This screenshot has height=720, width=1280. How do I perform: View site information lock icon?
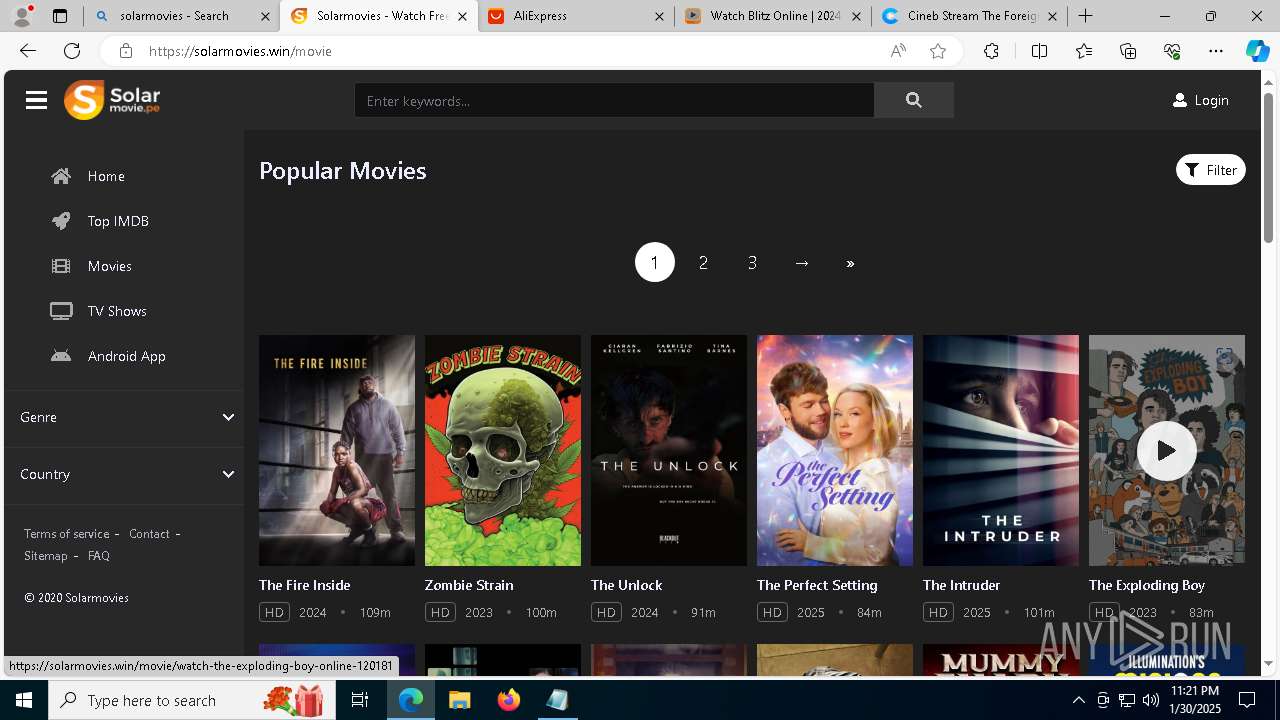[x=125, y=51]
